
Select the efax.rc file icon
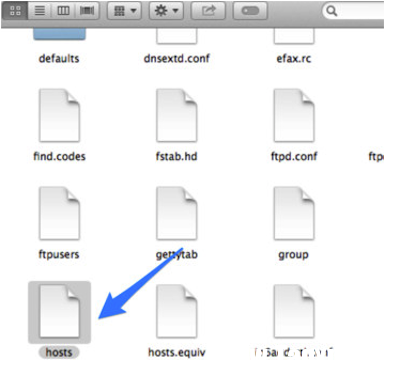294,36
